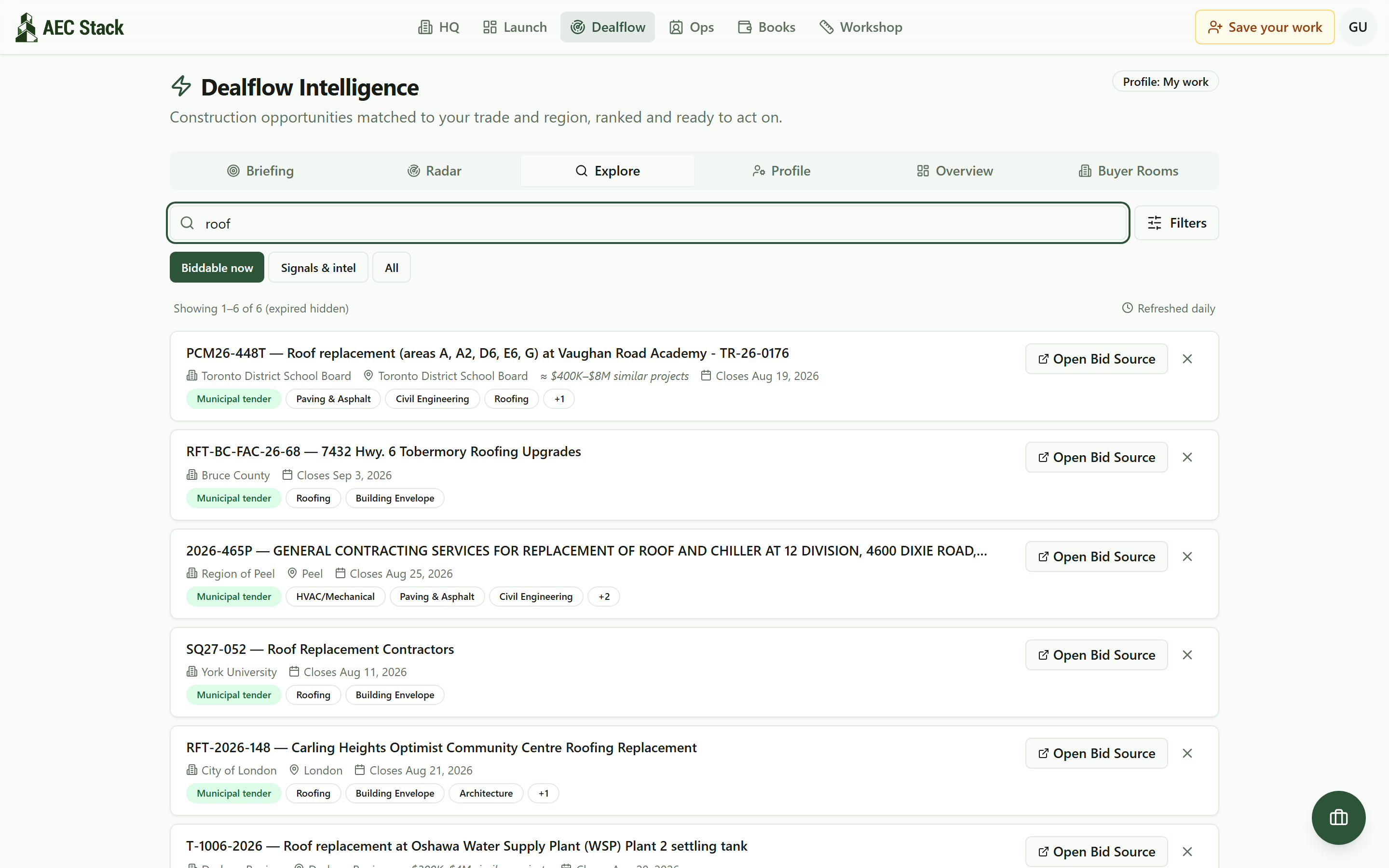This screenshot has height=868, width=1389.
Task: Open Bid Source for Roof Replacement Contractors
Action: [1096, 654]
